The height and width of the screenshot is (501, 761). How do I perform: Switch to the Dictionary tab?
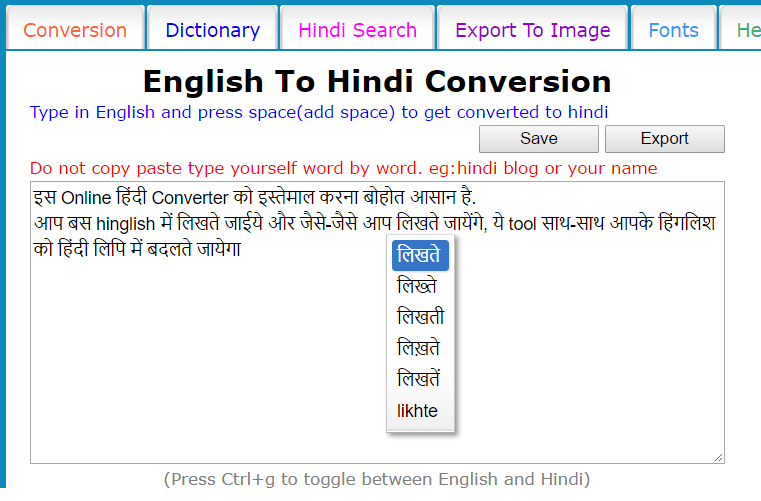click(x=213, y=28)
